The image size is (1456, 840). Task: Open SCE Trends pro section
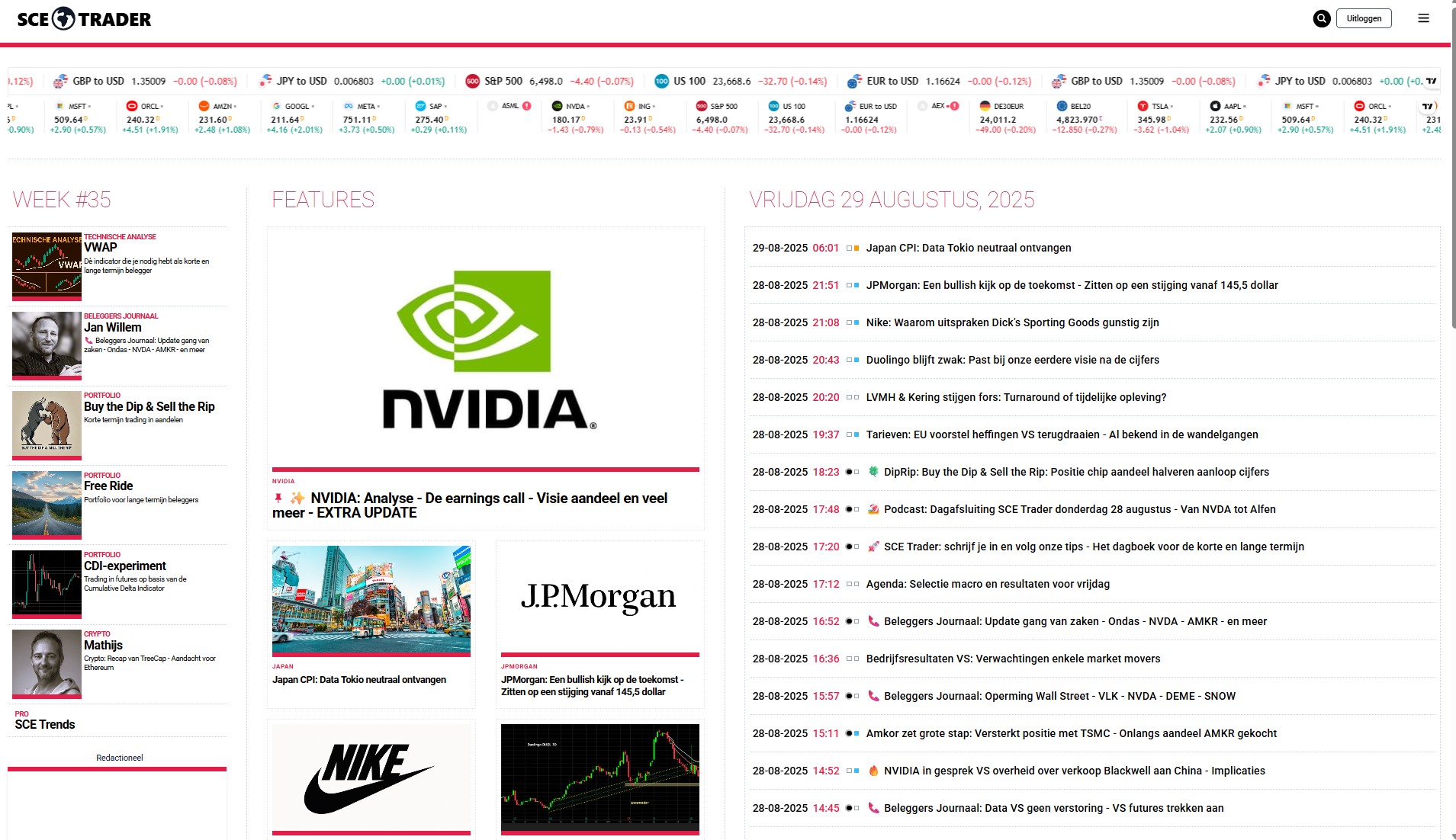point(45,725)
